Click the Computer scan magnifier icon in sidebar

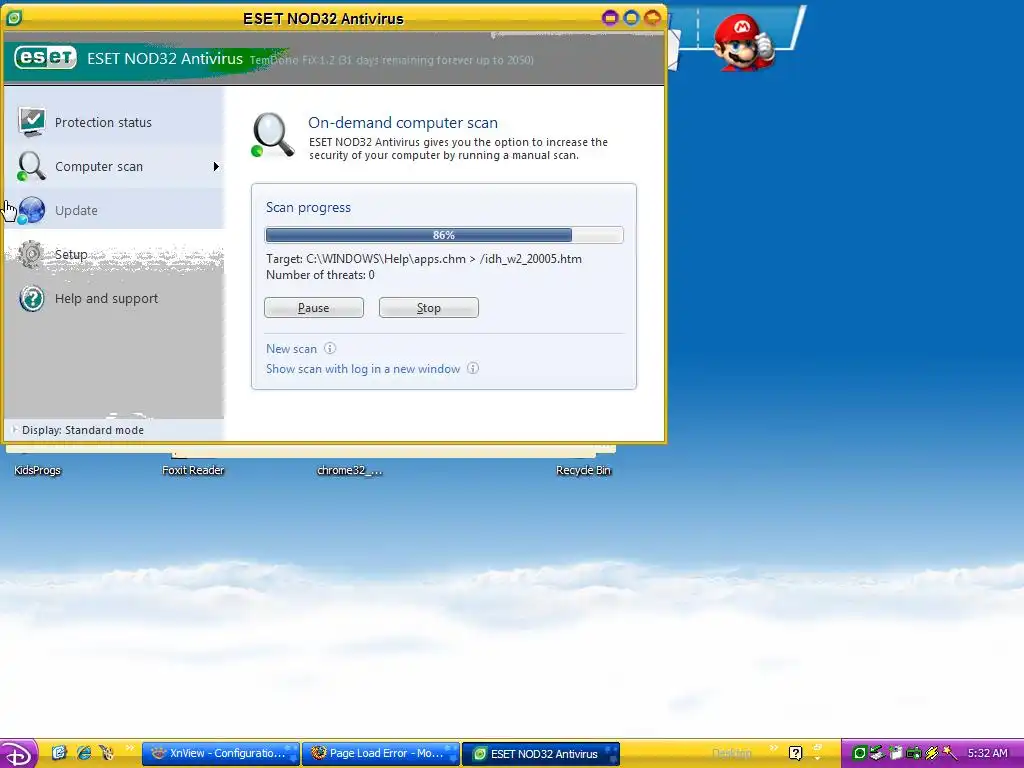31,166
